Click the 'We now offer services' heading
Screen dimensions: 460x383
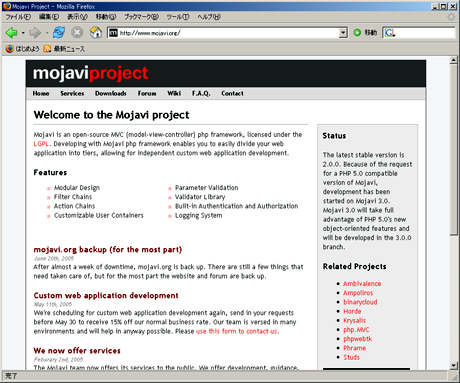(77, 351)
